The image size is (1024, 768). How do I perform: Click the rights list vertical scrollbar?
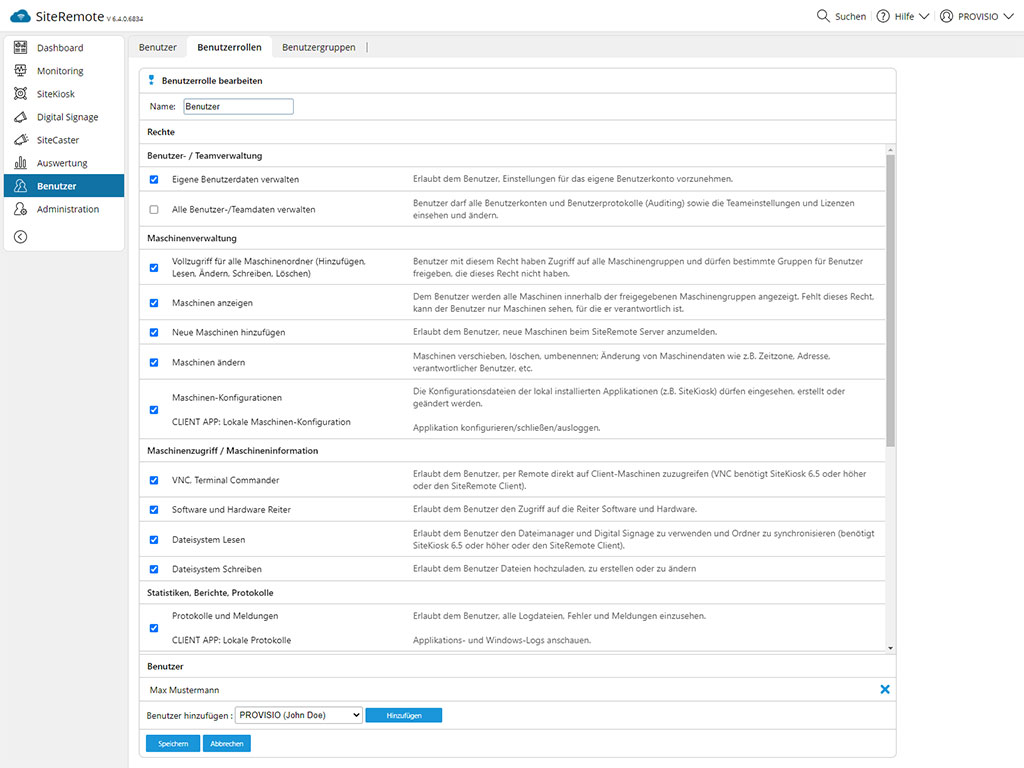(890, 300)
